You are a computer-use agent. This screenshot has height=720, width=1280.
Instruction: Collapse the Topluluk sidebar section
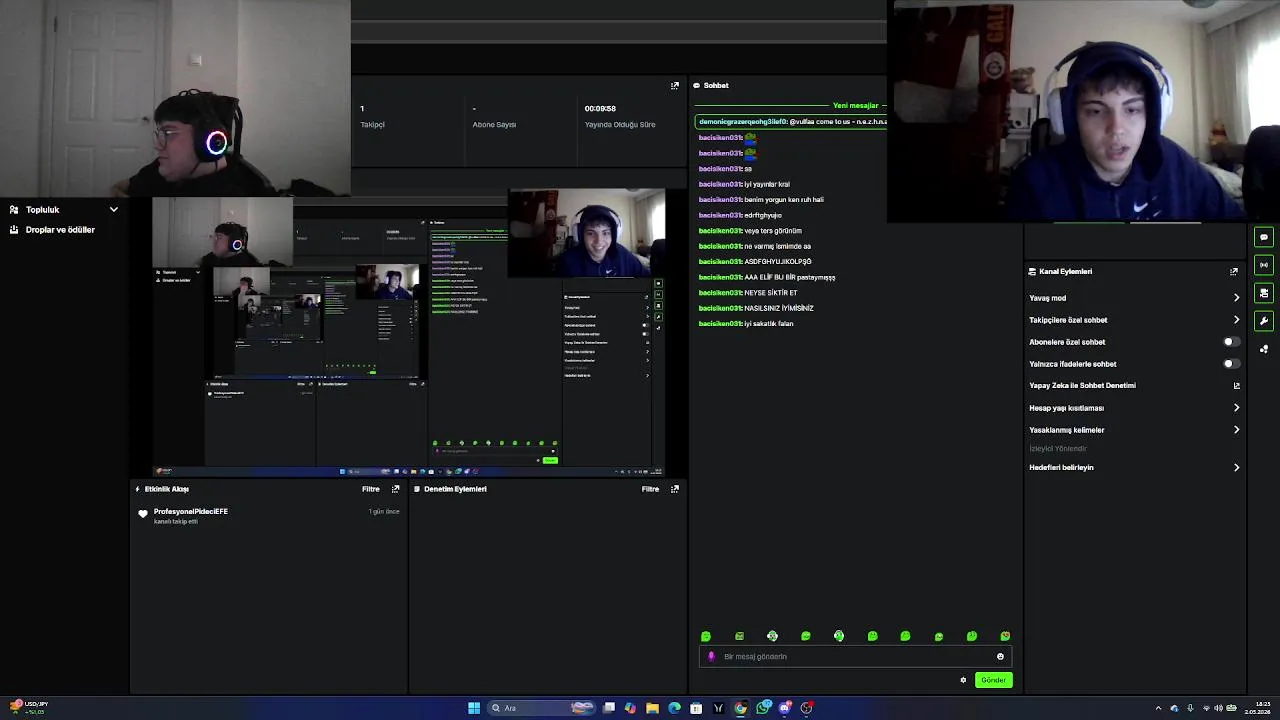coord(114,210)
